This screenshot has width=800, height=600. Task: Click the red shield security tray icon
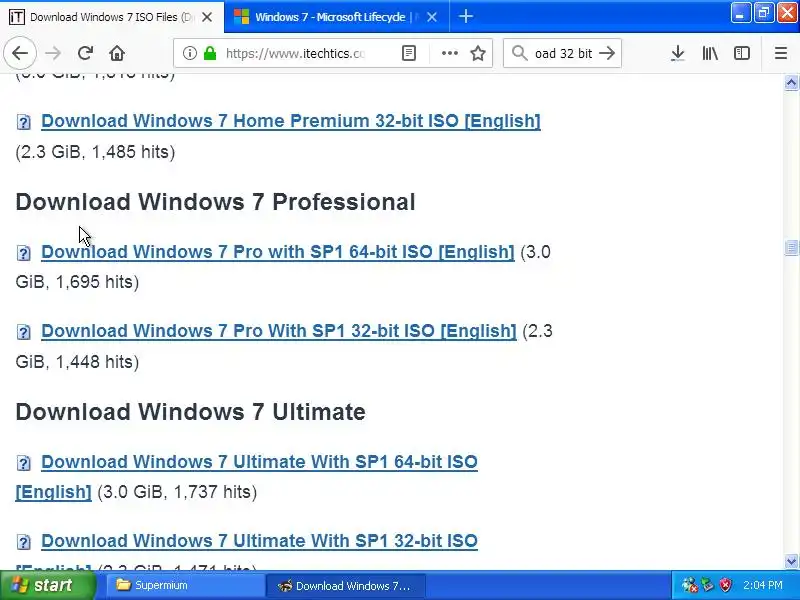[725, 585]
